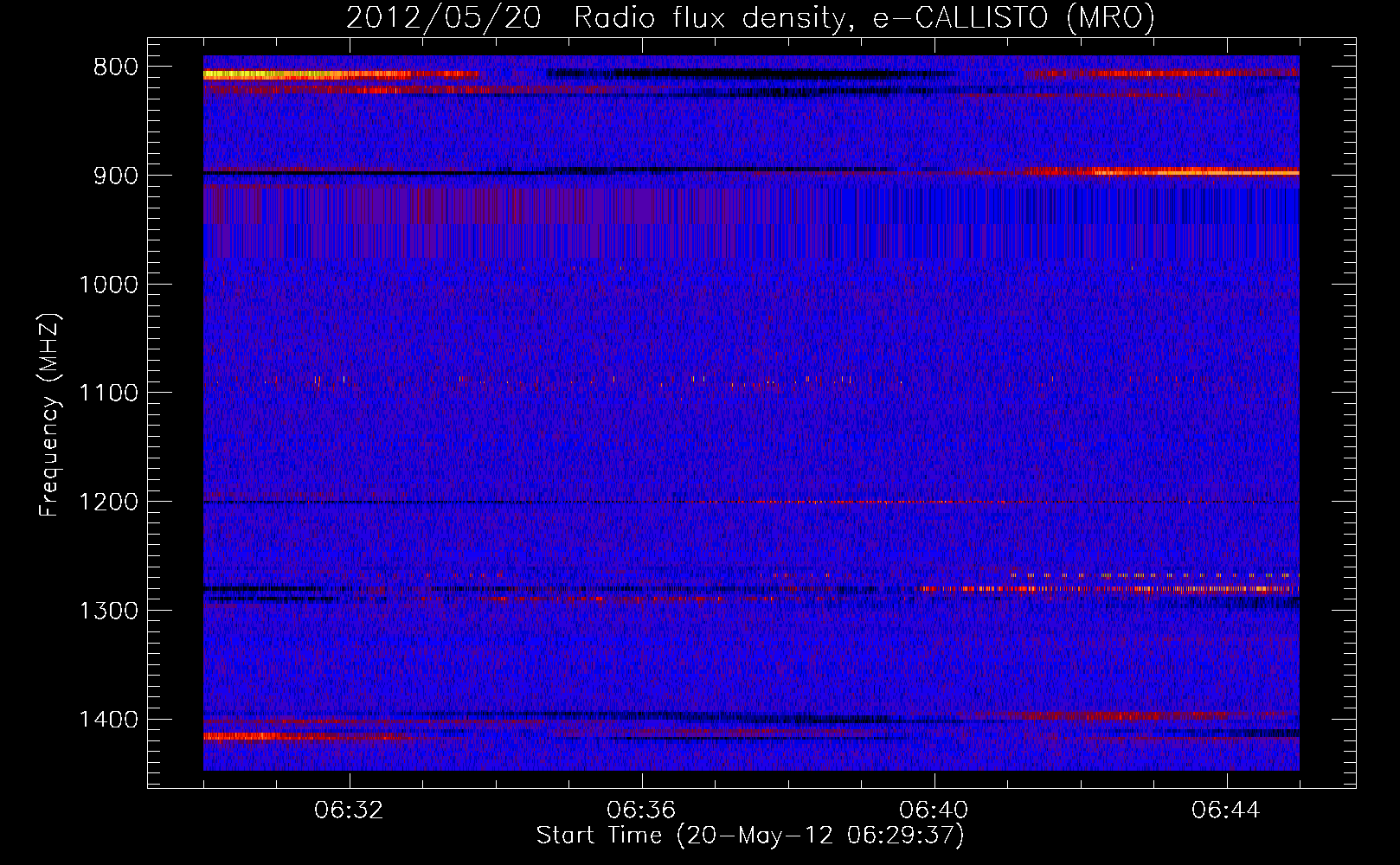This screenshot has height=865, width=1400.
Task: Select the 1200 frequency tick label
Action: click(108, 503)
